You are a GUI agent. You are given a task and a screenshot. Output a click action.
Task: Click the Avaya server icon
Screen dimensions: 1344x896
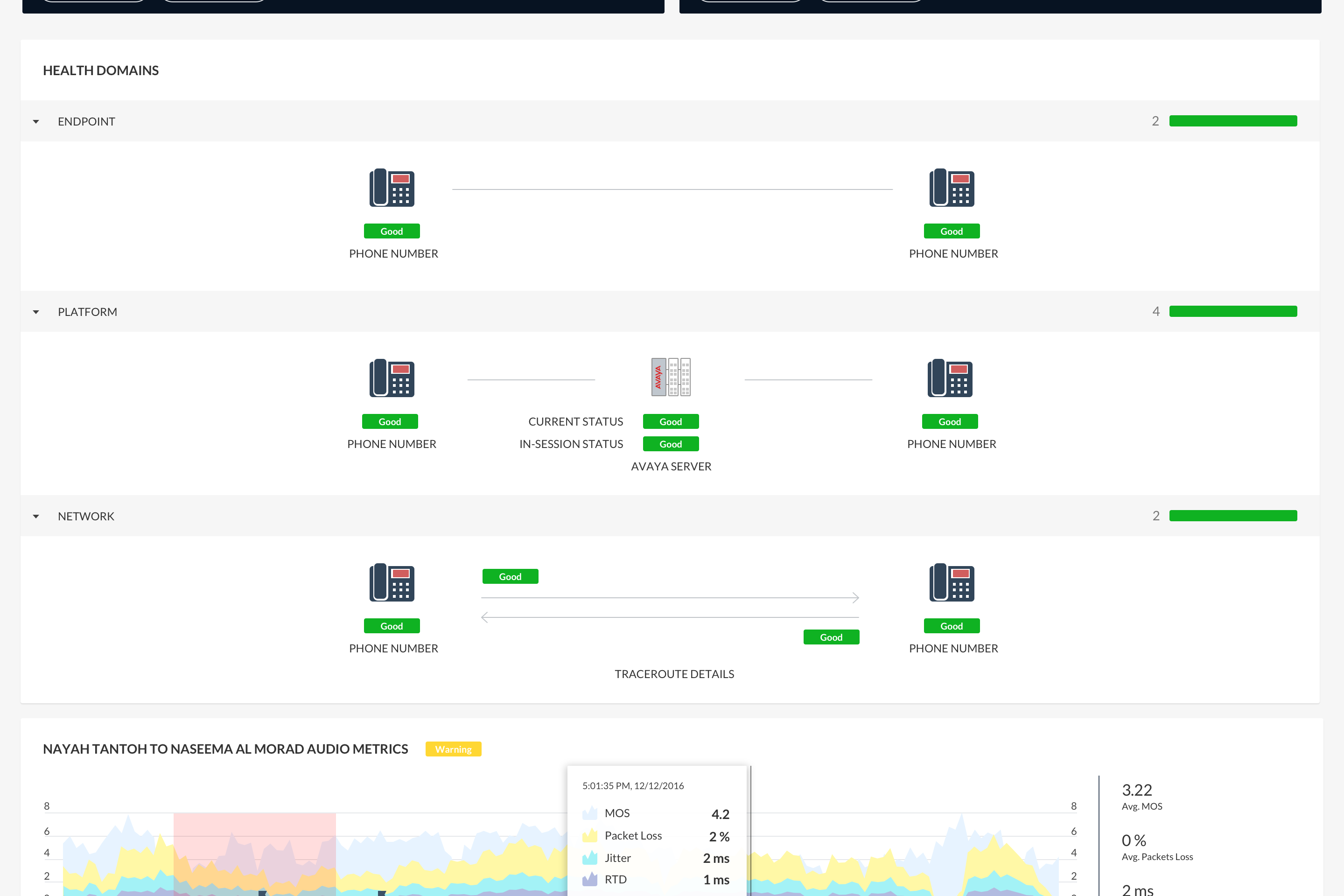click(671, 377)
